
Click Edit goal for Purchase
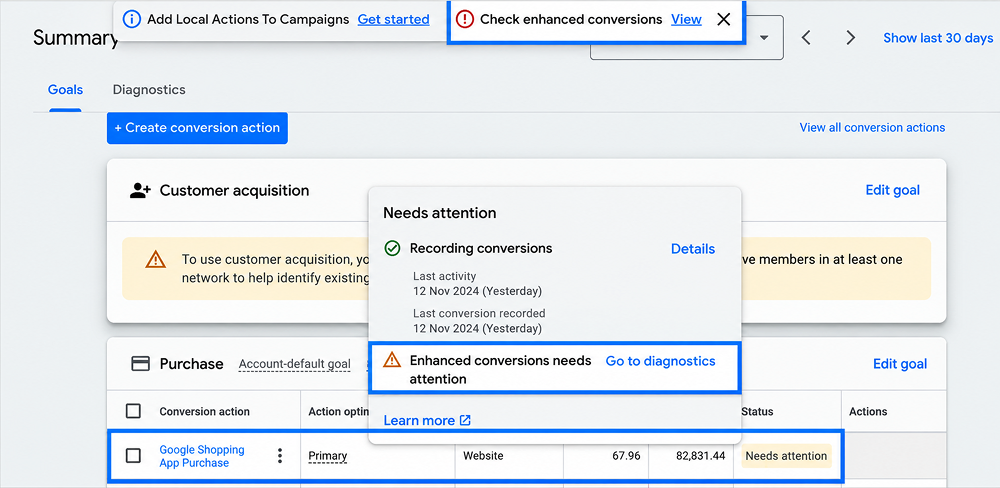click(900, 364)
